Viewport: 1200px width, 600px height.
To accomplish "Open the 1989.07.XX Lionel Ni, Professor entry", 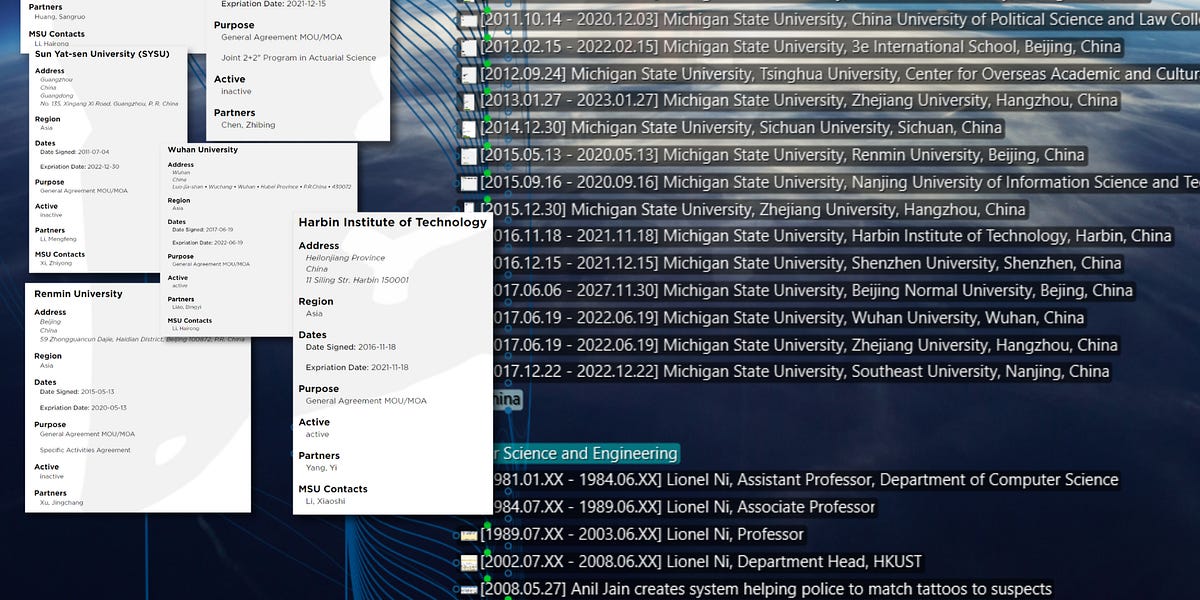I will [642, 534].
